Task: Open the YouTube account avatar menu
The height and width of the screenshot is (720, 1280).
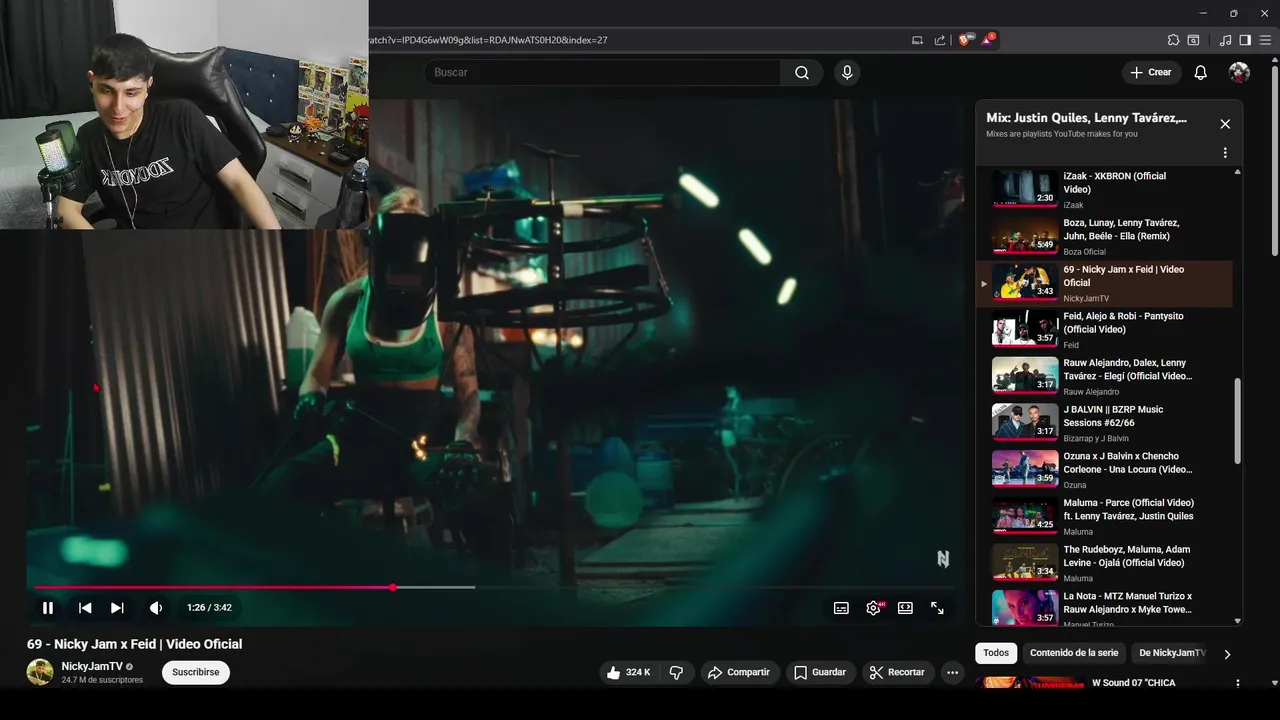Action: click(x=1239, y=72)
